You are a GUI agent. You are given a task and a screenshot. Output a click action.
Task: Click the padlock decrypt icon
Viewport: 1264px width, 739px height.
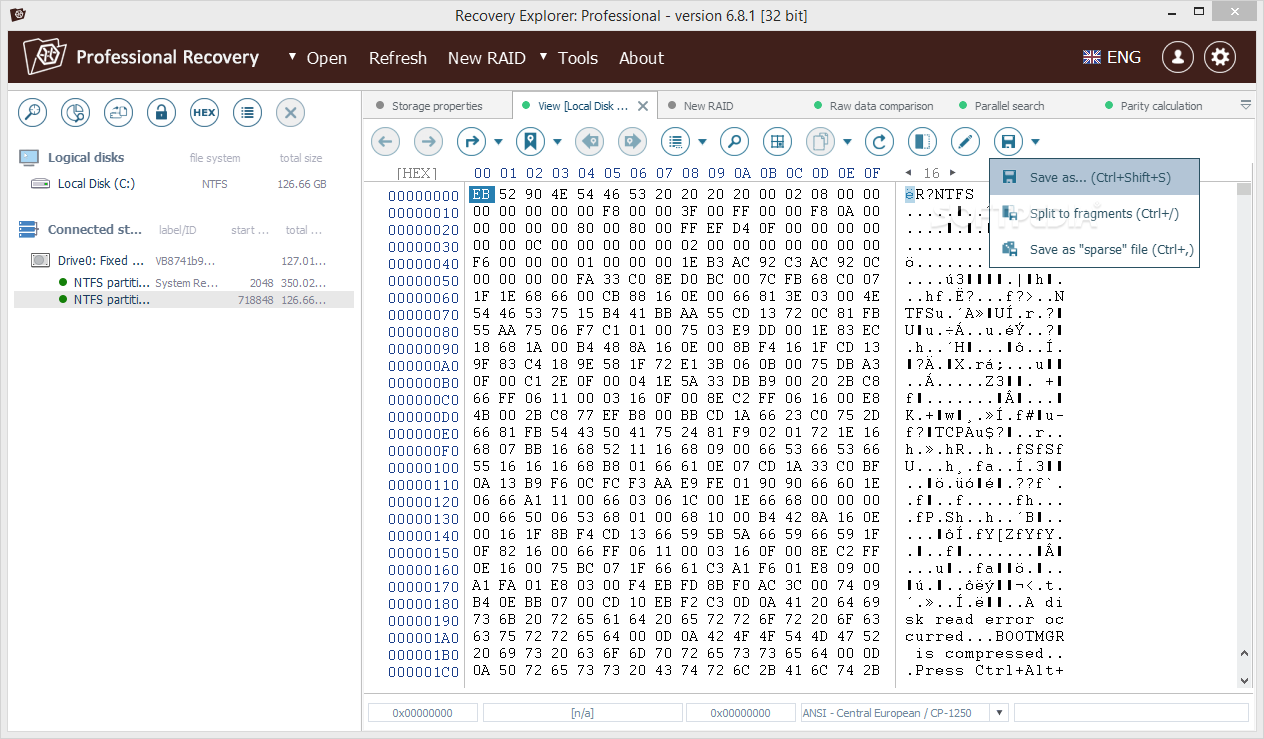161,113
